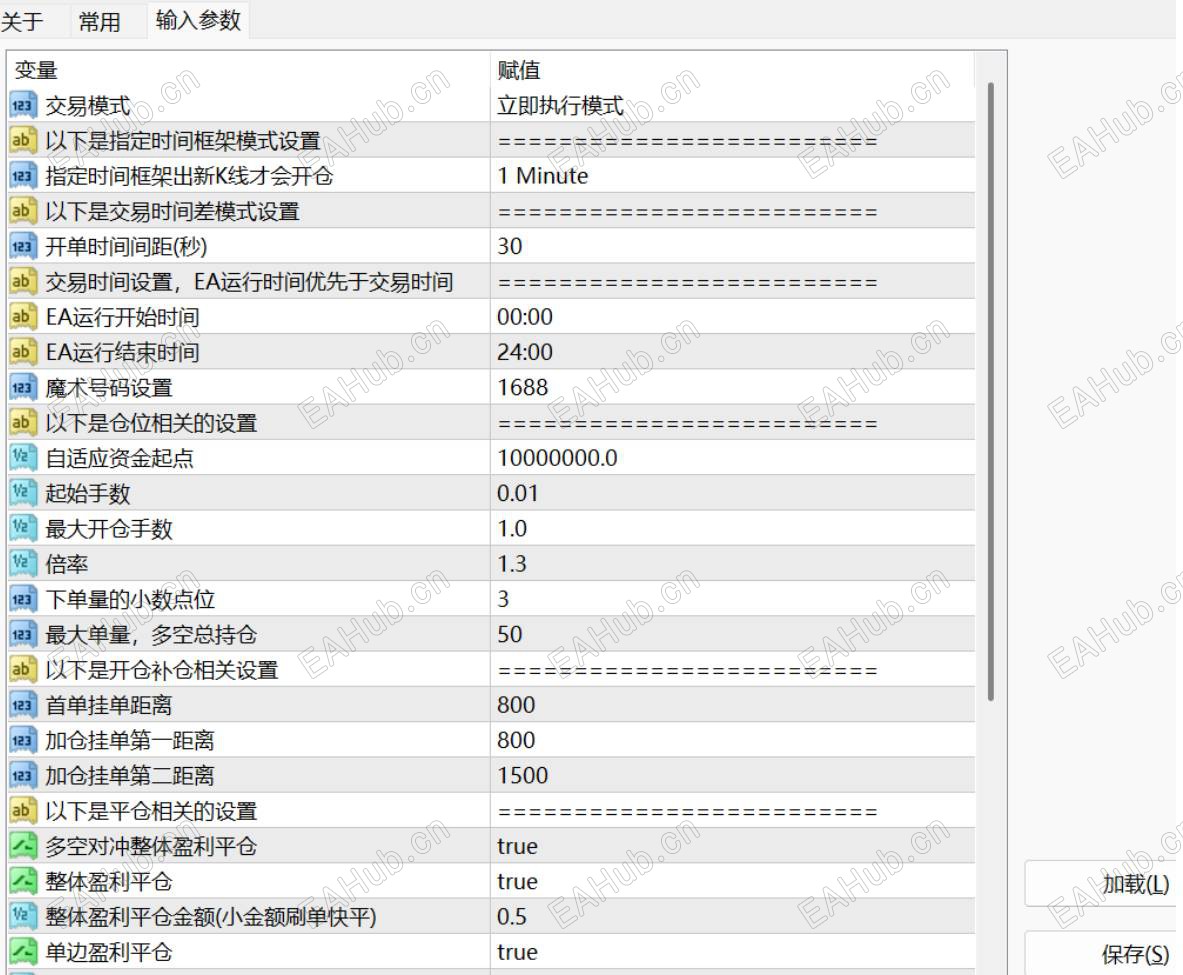
Task: Select the 起始手数 variable name
Action: point(88,494)
